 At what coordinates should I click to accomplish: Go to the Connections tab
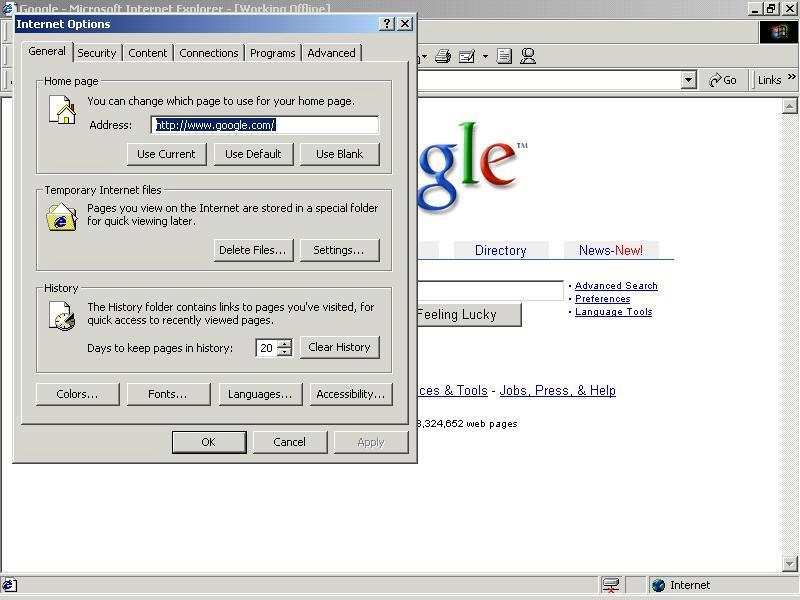(209, 53)
